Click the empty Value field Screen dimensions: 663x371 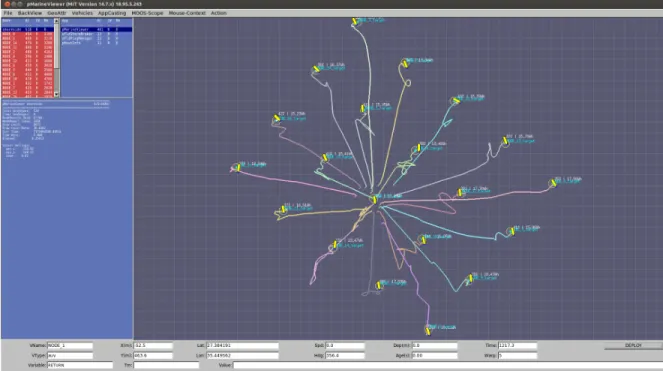pos(448,365)
